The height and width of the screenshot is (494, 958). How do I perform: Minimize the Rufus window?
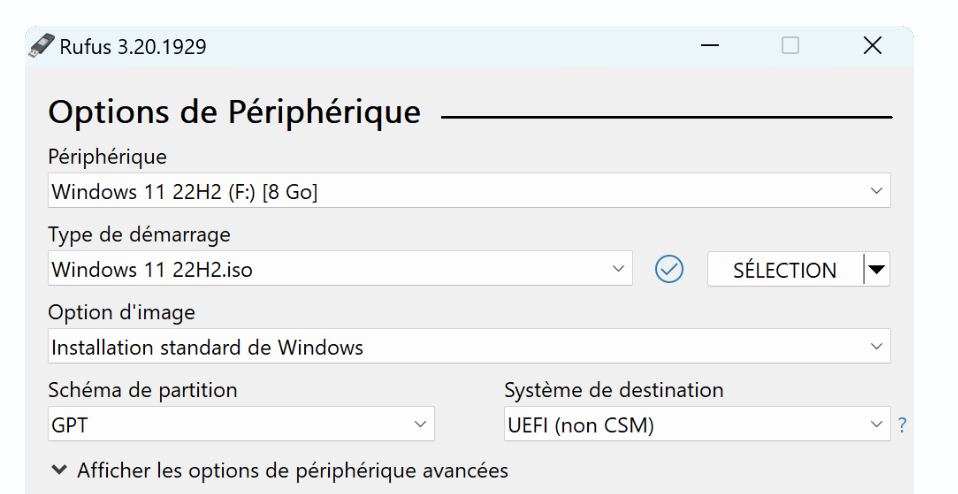click(x=709, y=45)
